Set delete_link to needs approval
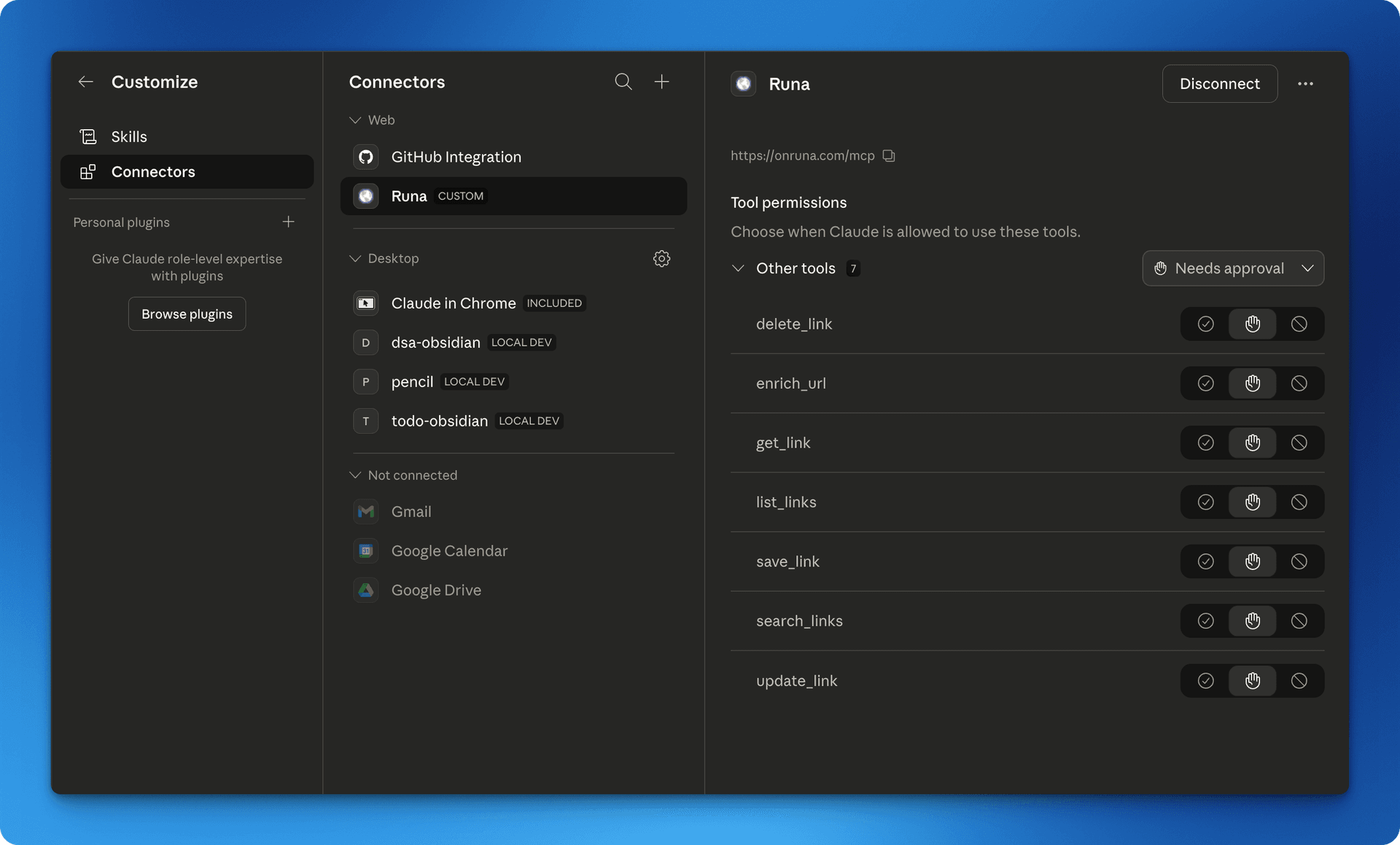Viewport: 1400px width, 845px height. point(1252,324)
